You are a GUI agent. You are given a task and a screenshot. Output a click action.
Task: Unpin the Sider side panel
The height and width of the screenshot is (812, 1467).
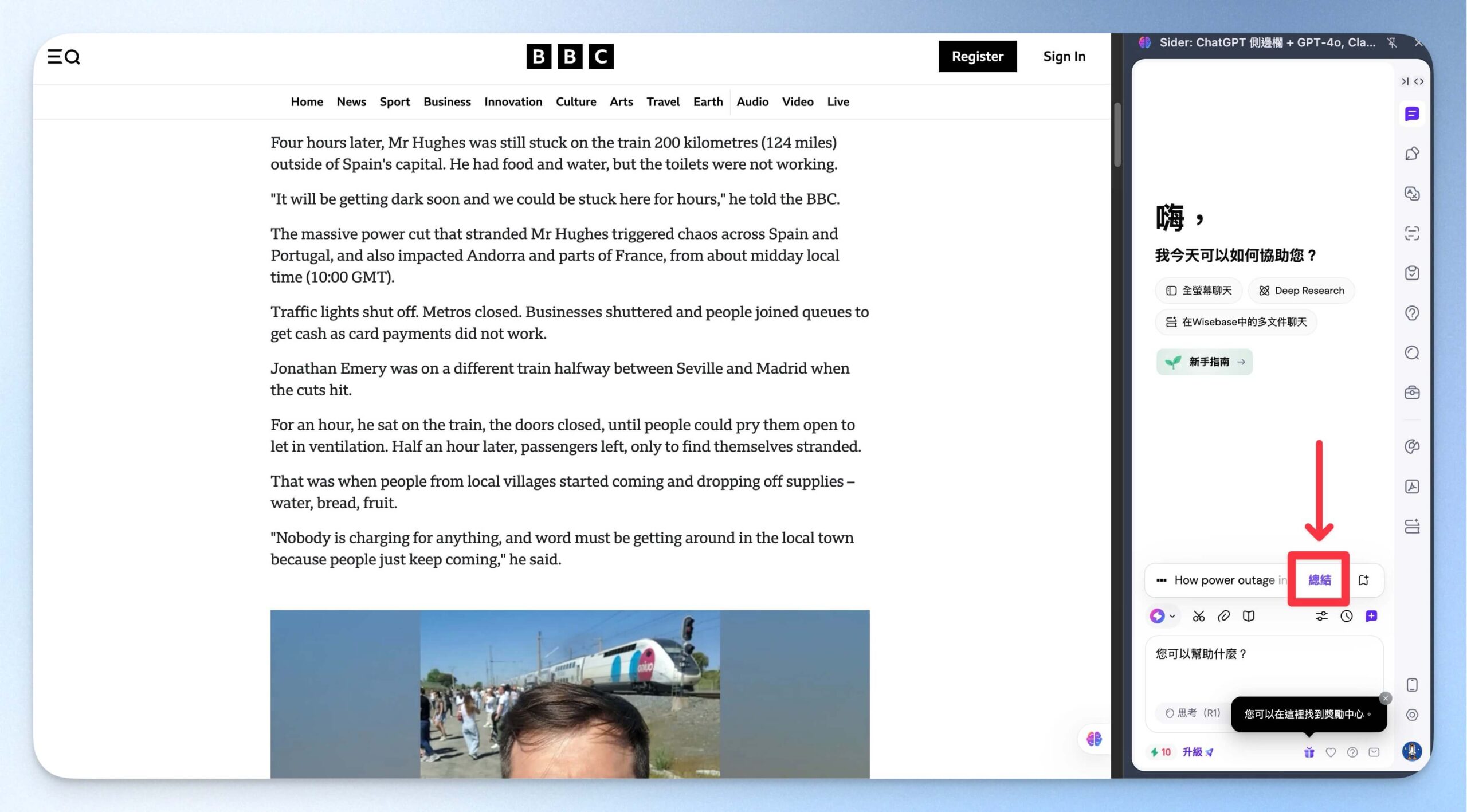click(1391, 42)
